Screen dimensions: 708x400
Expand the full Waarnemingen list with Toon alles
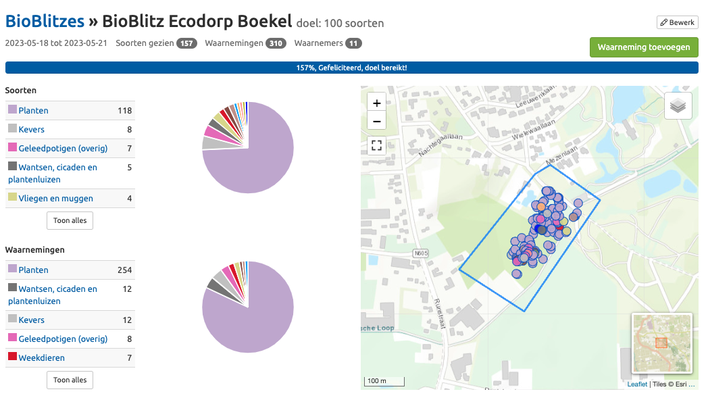(x=70, y=380)
